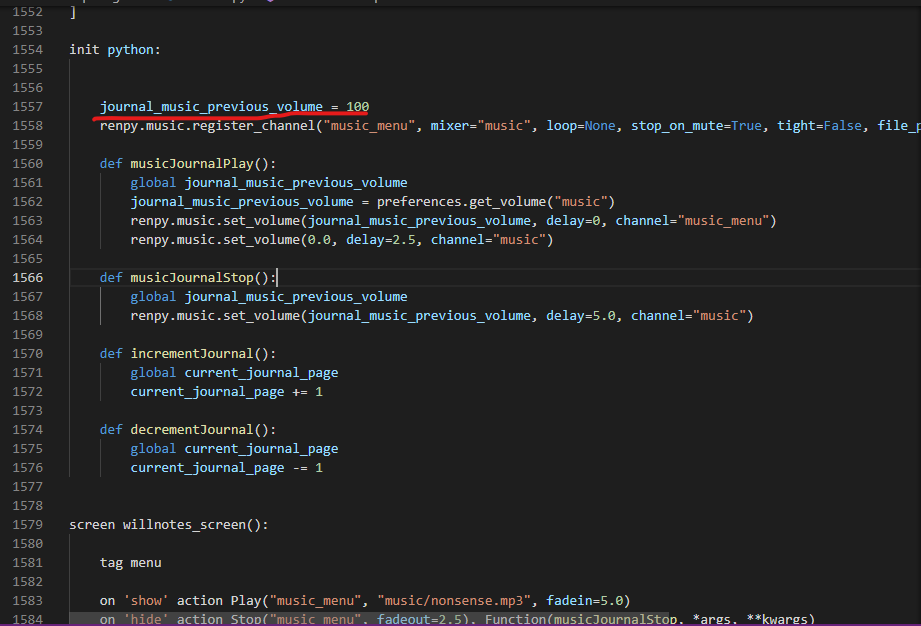Click the decrementJournal function name
Viewport: 921px width, 626px height.
point(191,429)
